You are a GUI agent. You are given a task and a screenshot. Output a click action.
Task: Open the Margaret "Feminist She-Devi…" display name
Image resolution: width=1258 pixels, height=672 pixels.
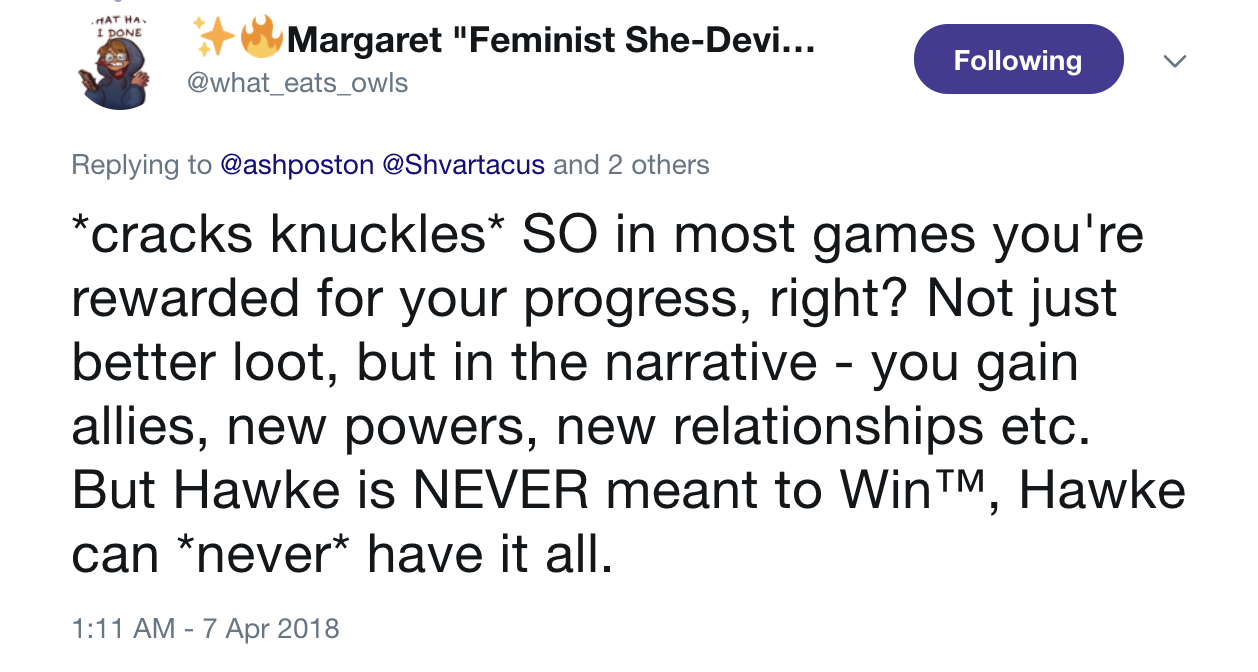pyautogui.click(x=550, y=41)
